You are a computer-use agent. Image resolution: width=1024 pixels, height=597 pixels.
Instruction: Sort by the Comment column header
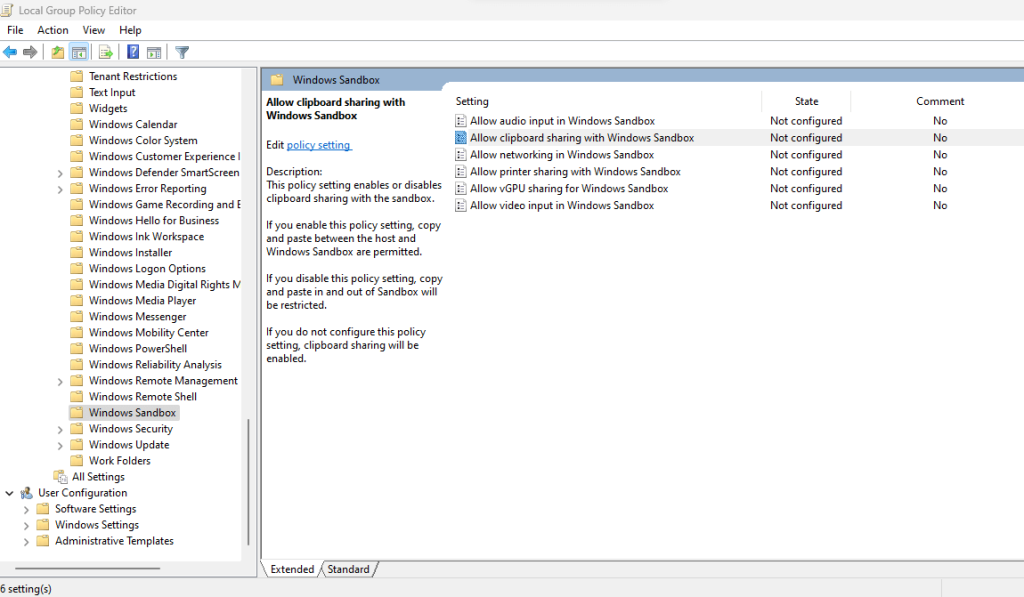[939, 101]
